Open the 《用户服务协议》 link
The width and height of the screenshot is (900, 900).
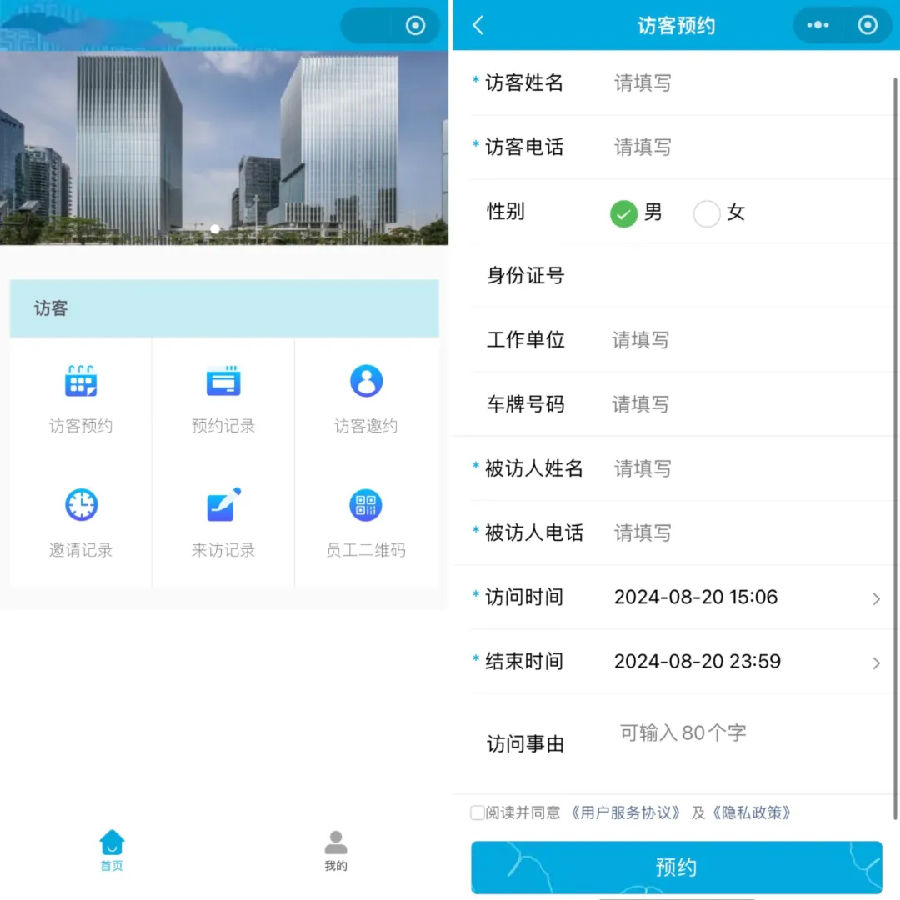click(x=626, y=813)
